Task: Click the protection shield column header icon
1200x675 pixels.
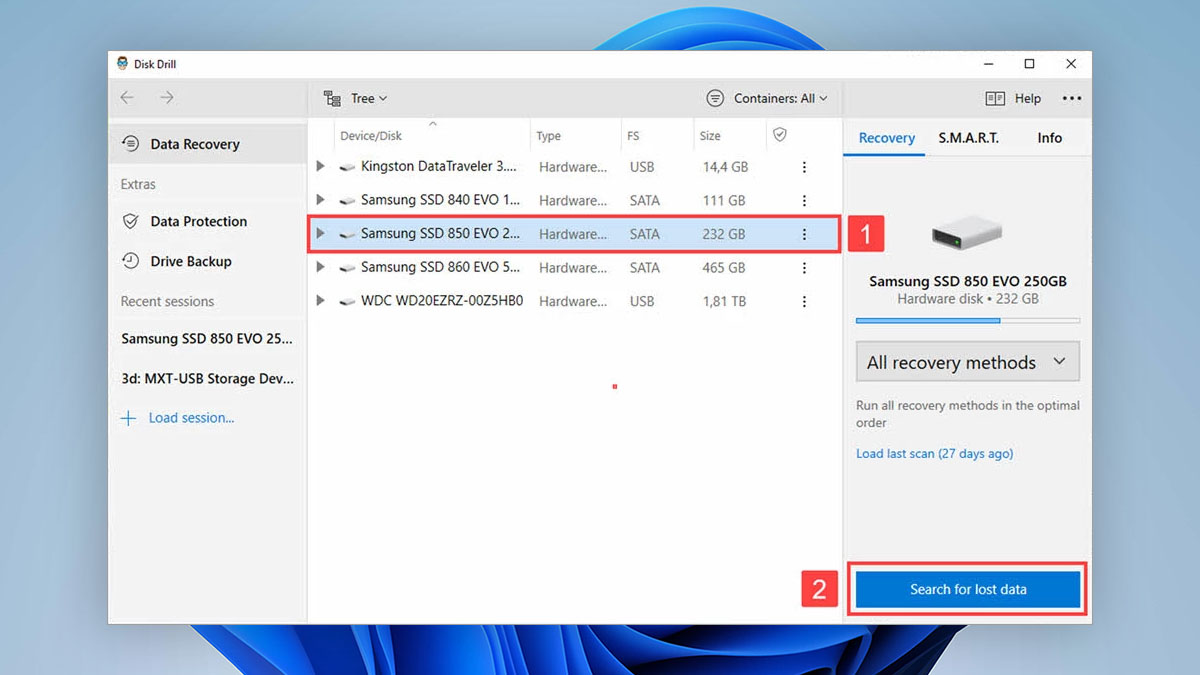Action: pos(780,135)
